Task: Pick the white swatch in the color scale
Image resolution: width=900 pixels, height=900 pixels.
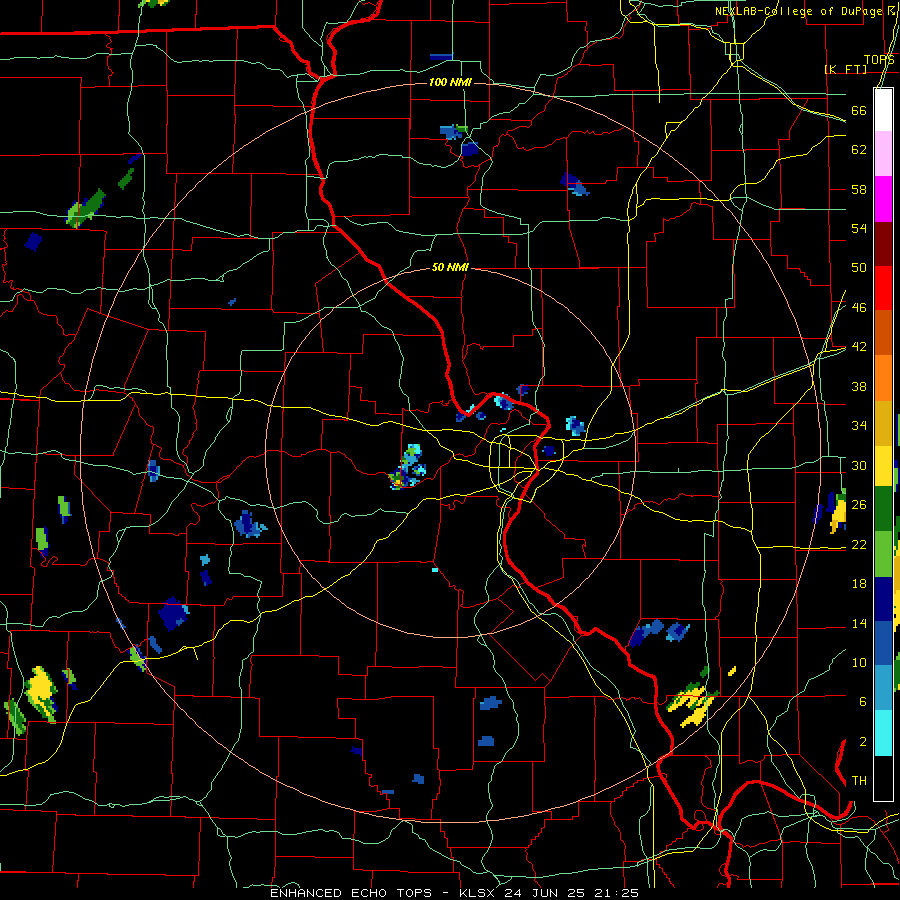Action: tap(883, 110)
